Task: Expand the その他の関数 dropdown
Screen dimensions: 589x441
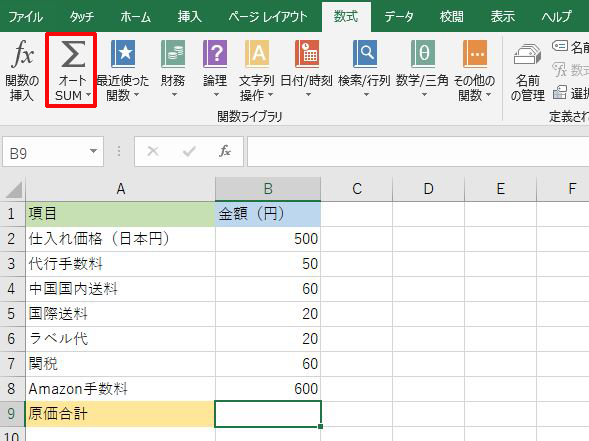Action: pyautogui.click(x=488, y=95)
